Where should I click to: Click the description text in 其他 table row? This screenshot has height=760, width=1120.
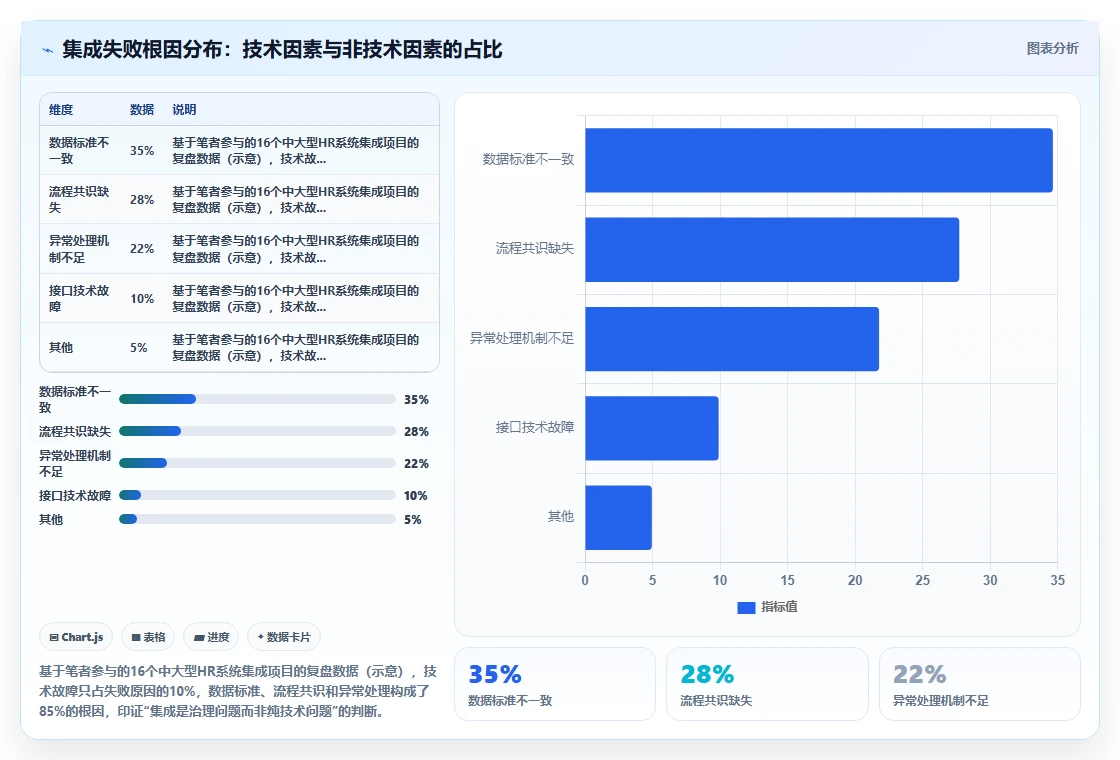[x=296, y=348]
